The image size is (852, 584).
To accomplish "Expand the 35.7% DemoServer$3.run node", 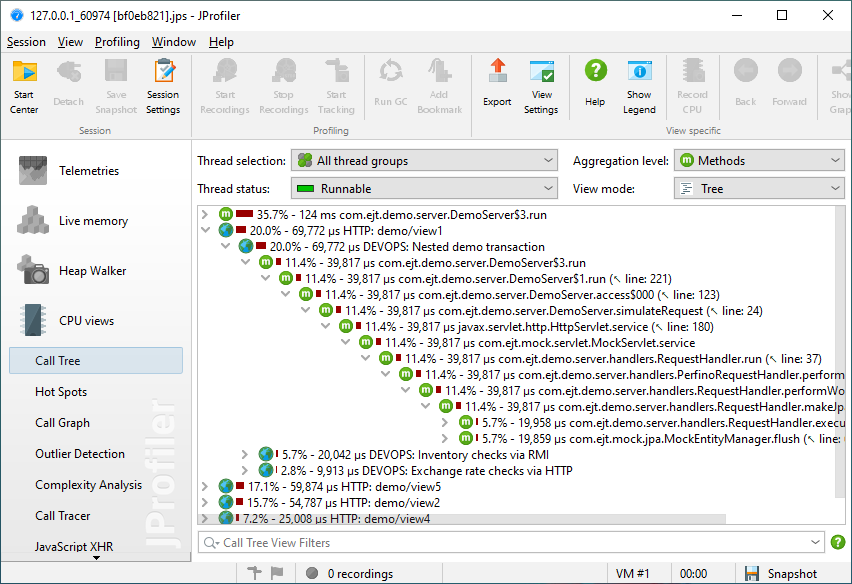I will (205, 215).
